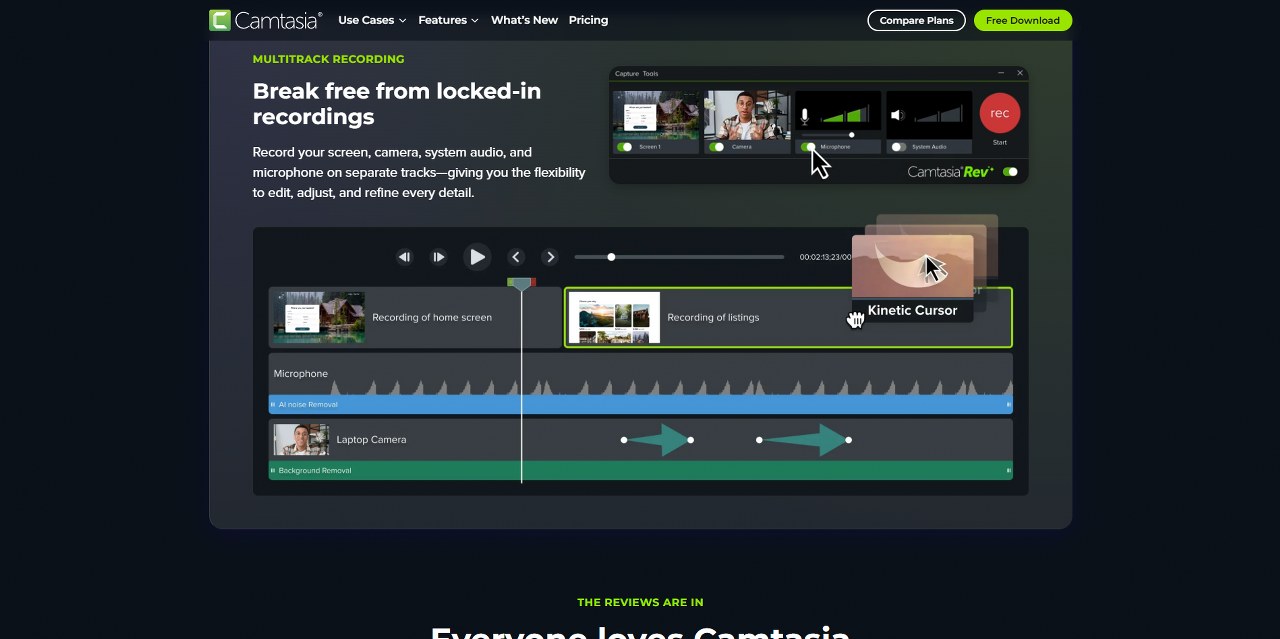Adjust the microphone volume slider

click(x=851, y=135)
